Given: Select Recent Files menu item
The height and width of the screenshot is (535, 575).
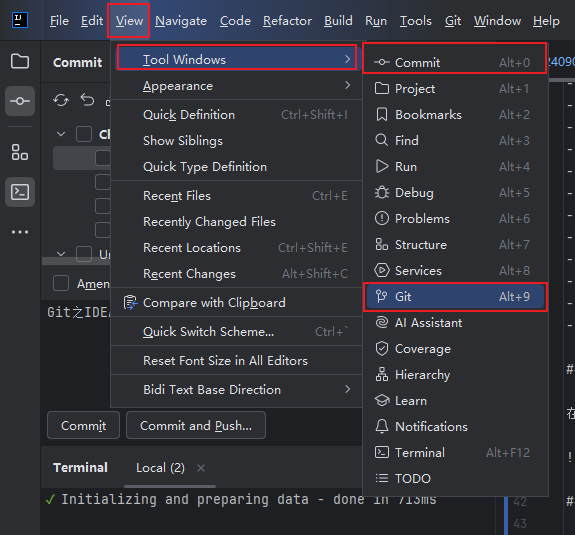Looking at the screenshot, I should pyautogui.click(x=237, y=196).
